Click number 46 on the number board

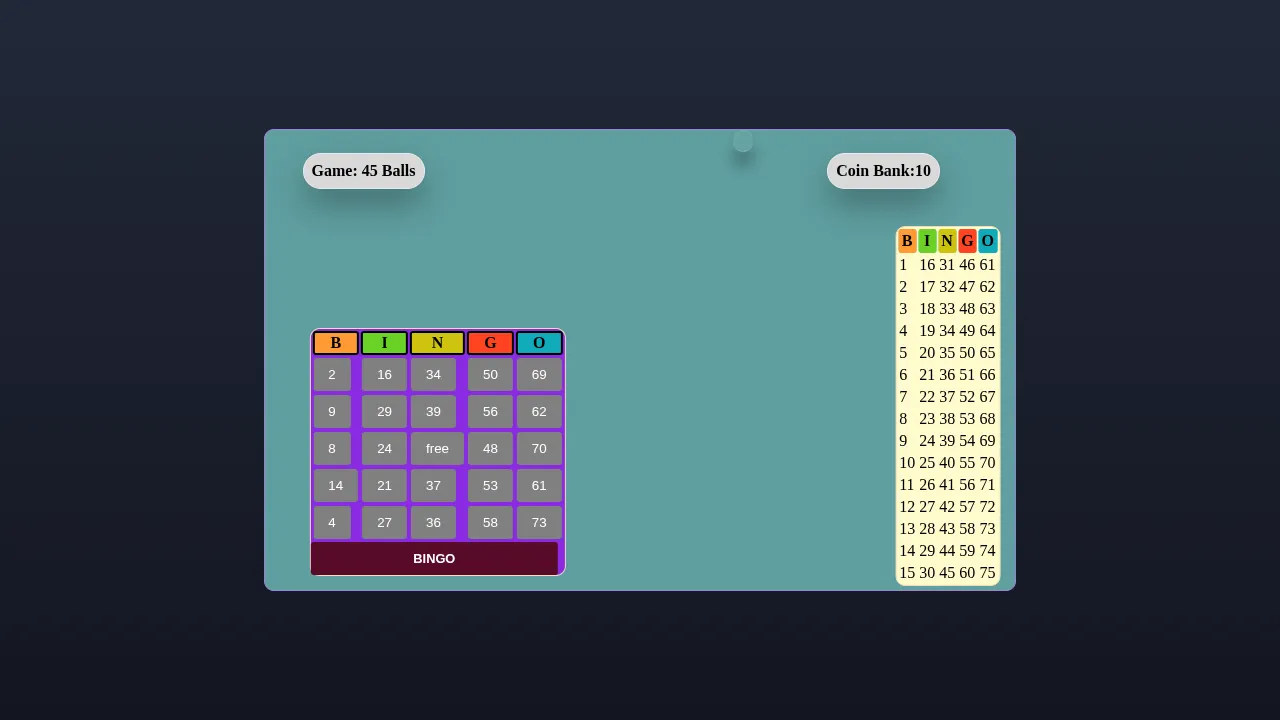point(967,265)
